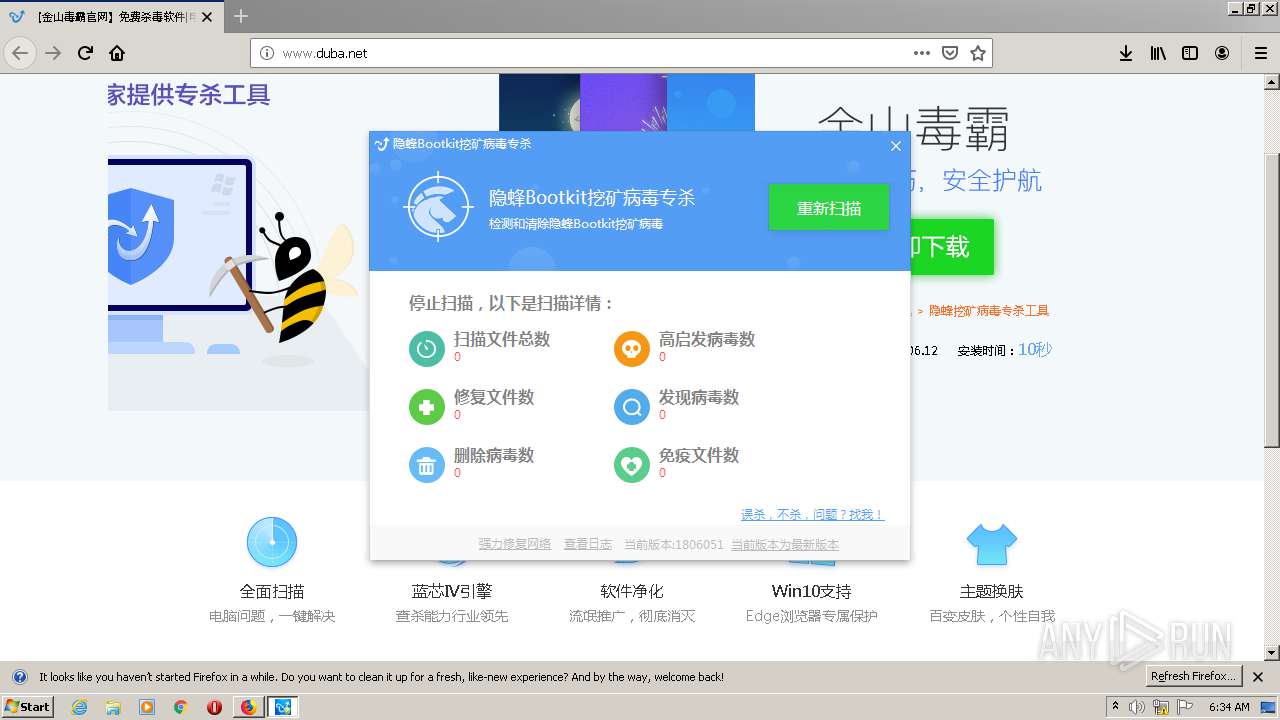Click the volume speaker tray icon
Screen dimensions: 1280x720
click(x=1138, y=707)
